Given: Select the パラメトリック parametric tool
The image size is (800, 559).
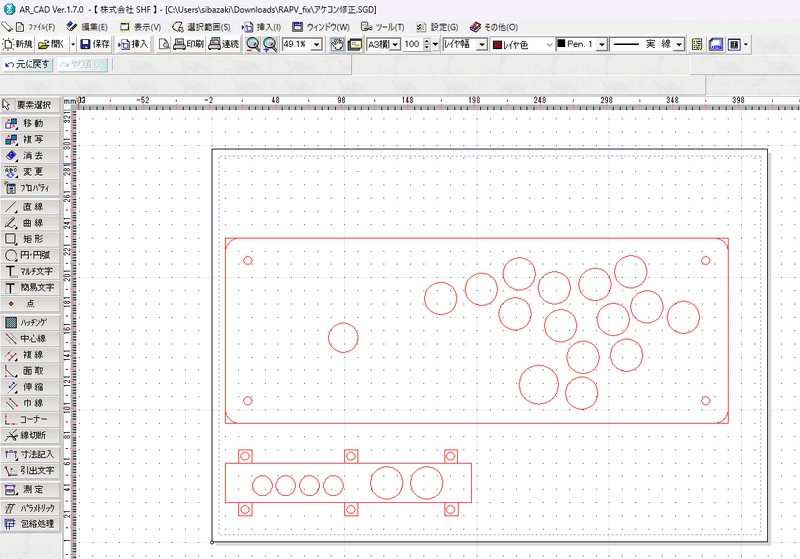Looking at the screenshot, I should [x=30, y=508].
